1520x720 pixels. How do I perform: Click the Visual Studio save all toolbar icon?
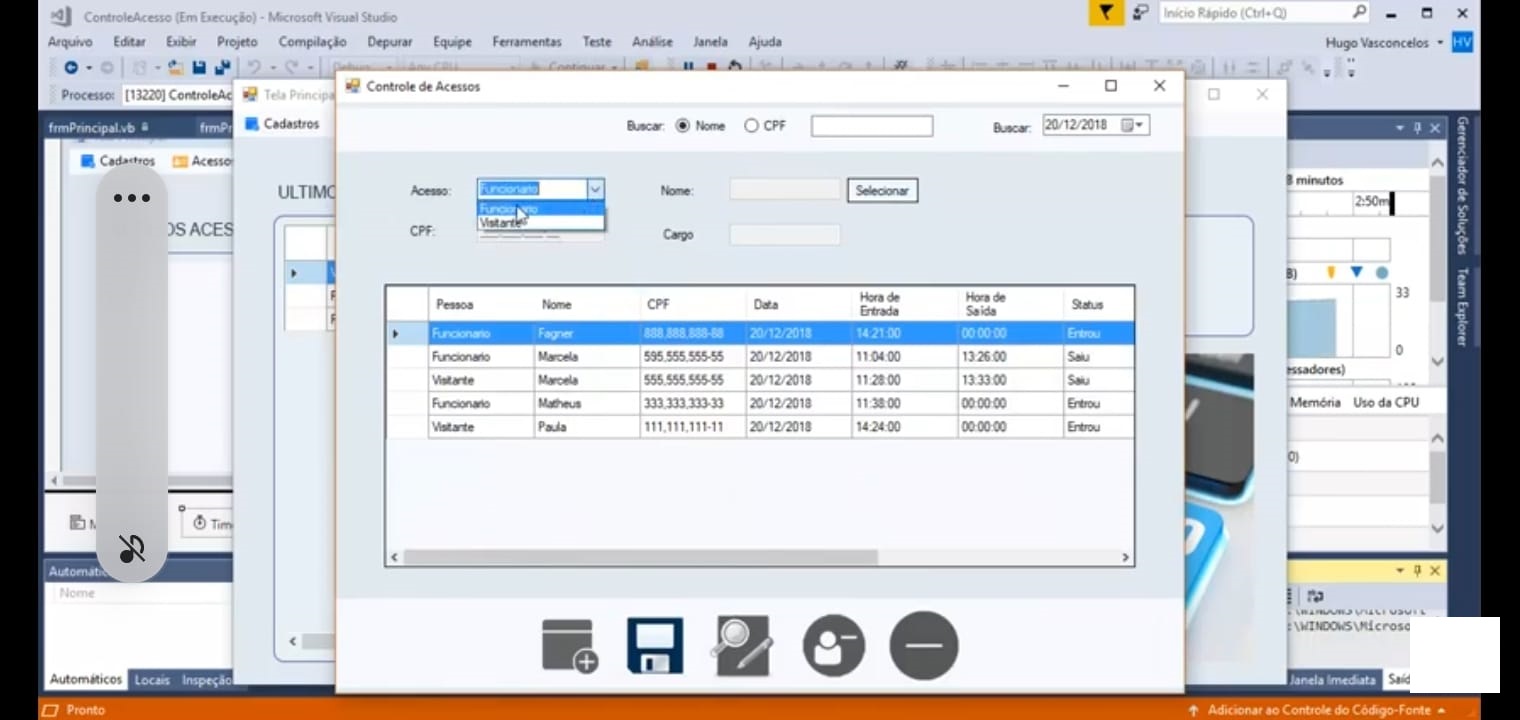(x=221, y=68)
